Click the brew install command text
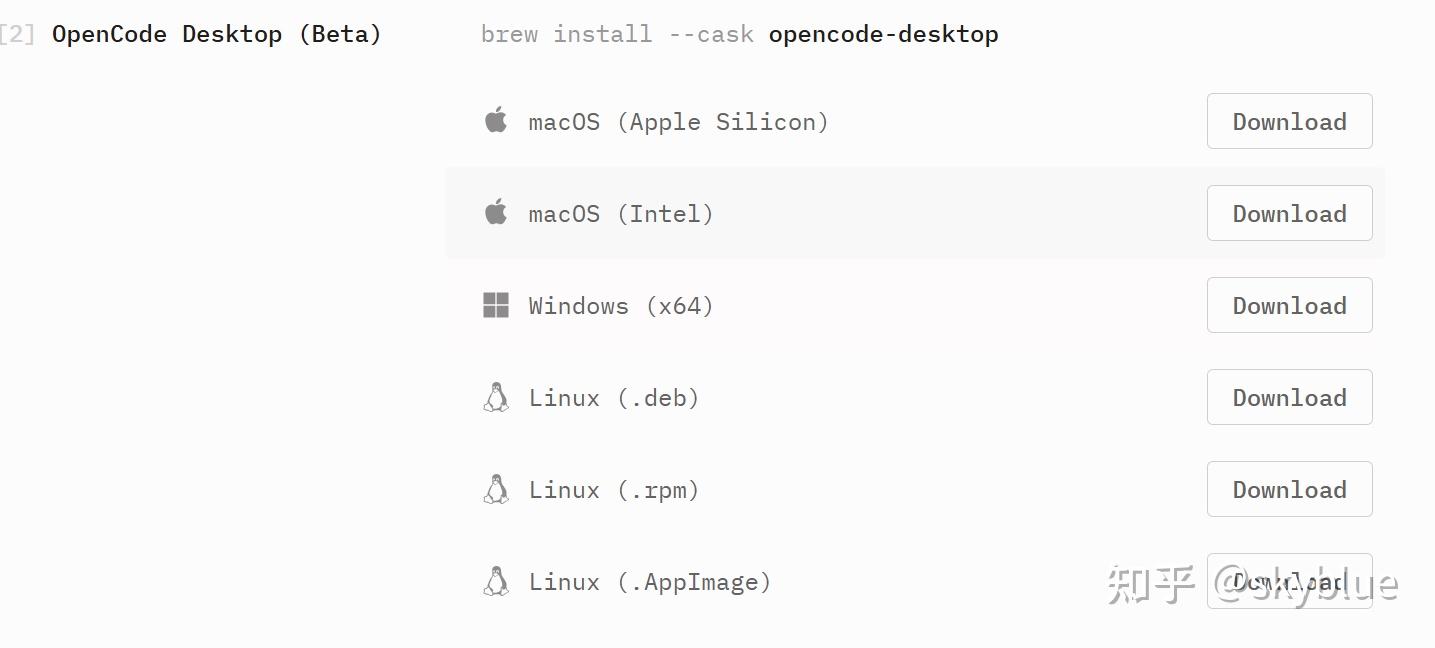 [739, 34]
